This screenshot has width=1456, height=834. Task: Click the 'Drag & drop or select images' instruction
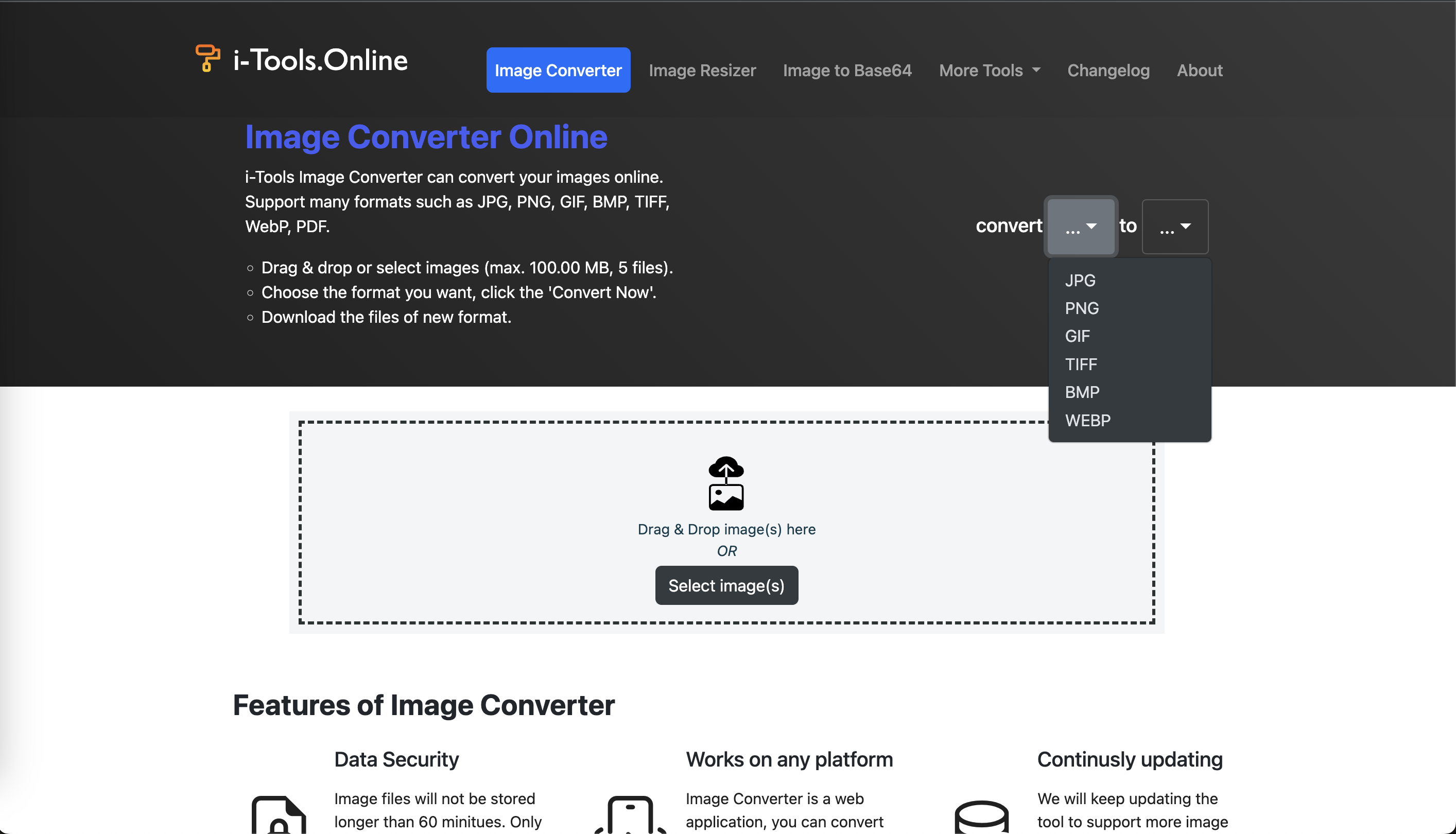(x=467, y=268)
